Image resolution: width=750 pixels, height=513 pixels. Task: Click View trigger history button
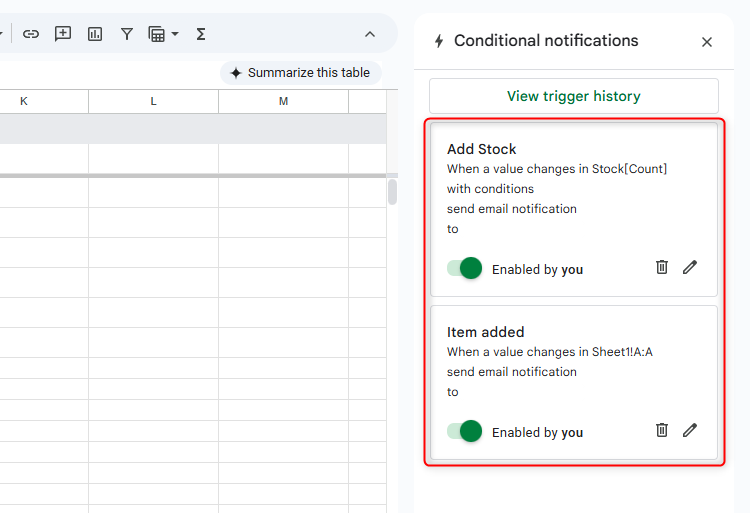(x=573, y=96)
